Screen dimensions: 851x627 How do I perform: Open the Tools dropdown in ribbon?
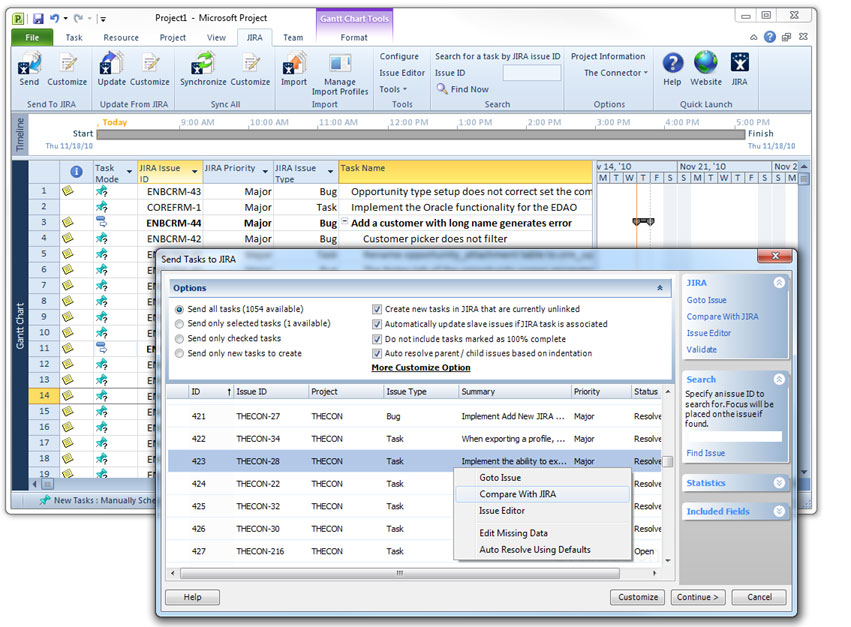click(393, 89)
